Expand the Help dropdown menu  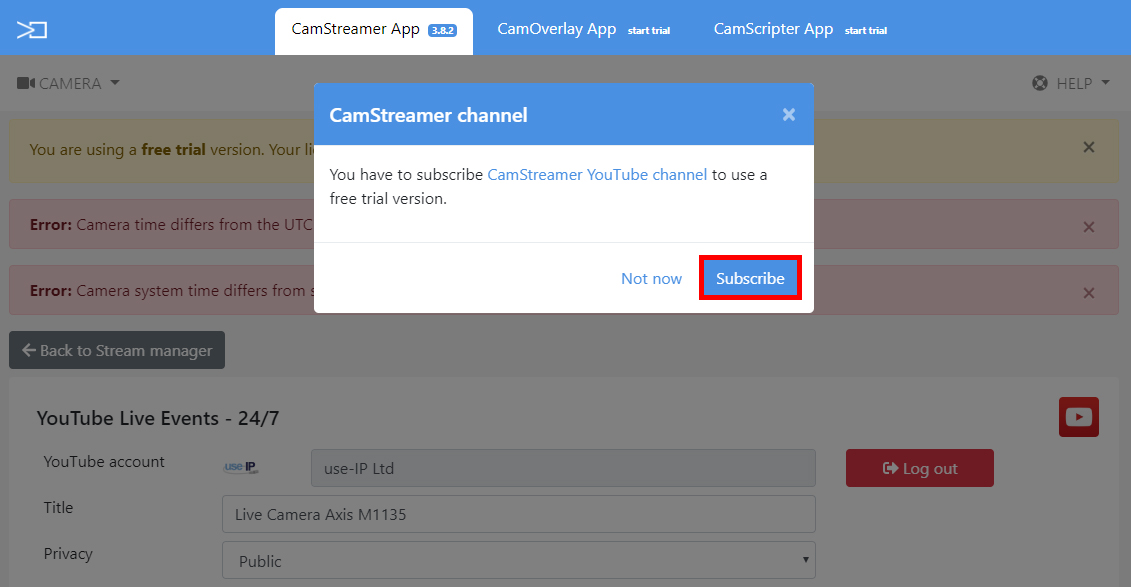coord(1071,83)
